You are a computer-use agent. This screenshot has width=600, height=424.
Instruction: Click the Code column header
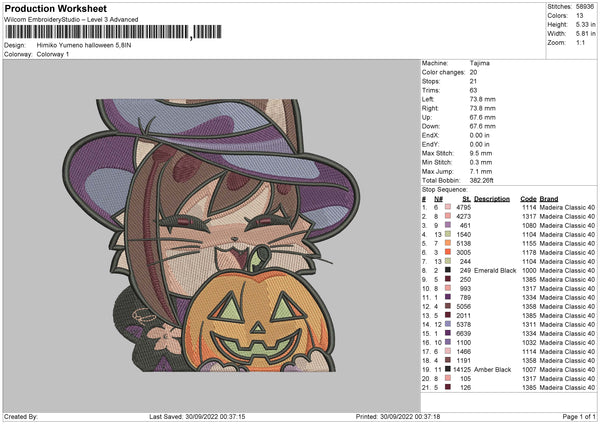click(x=528, y=198)
